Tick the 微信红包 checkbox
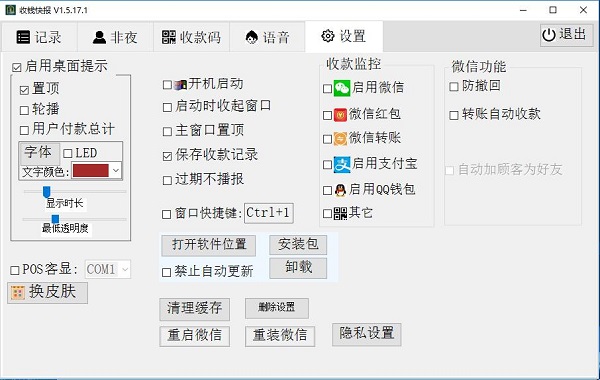The height and width of the screenshot is (380, 600). (x=327, y=115)
